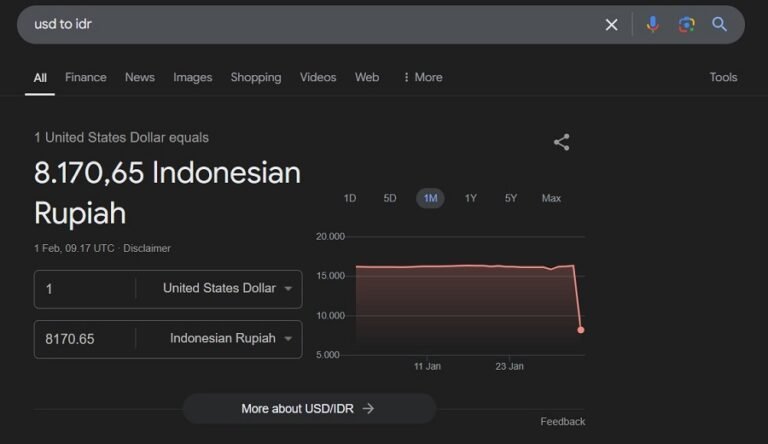Click the '11 Jan' chart axis label
This screenshot has height=444, width=768.
coord(427,367)
